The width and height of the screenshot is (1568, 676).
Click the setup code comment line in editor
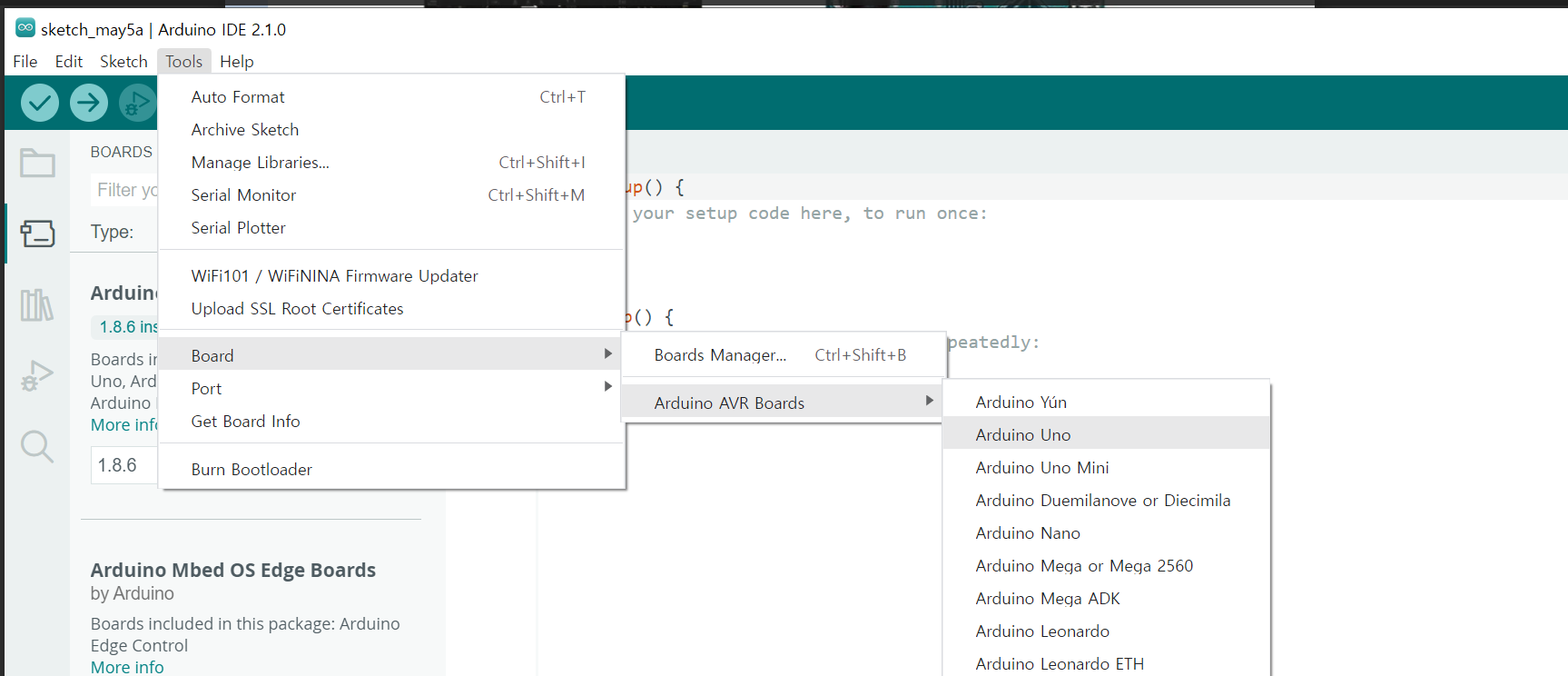(x=810, y=214)
